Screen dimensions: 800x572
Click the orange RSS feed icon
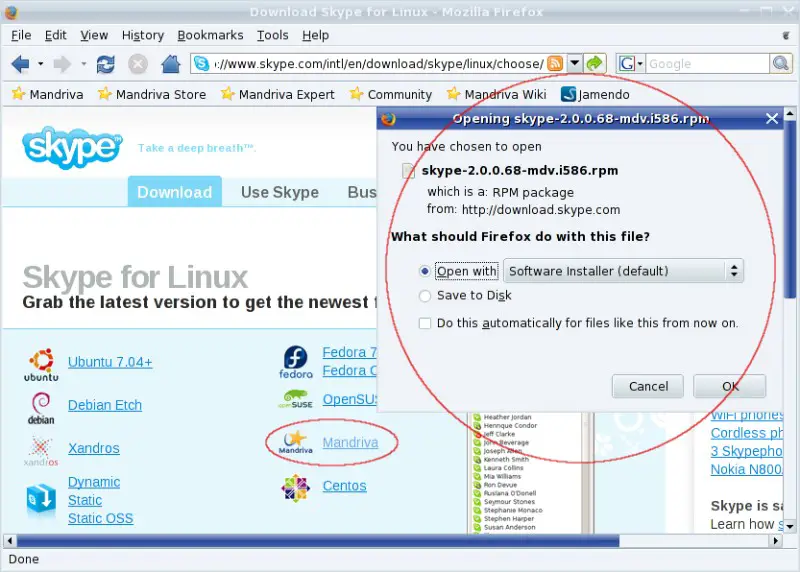555,64
